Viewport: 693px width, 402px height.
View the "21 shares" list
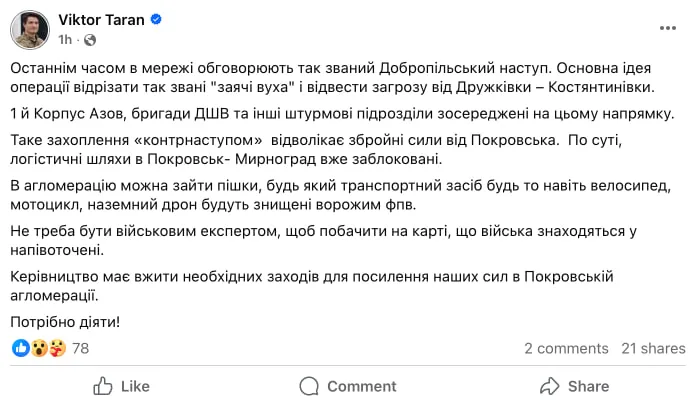pos(653,348)
